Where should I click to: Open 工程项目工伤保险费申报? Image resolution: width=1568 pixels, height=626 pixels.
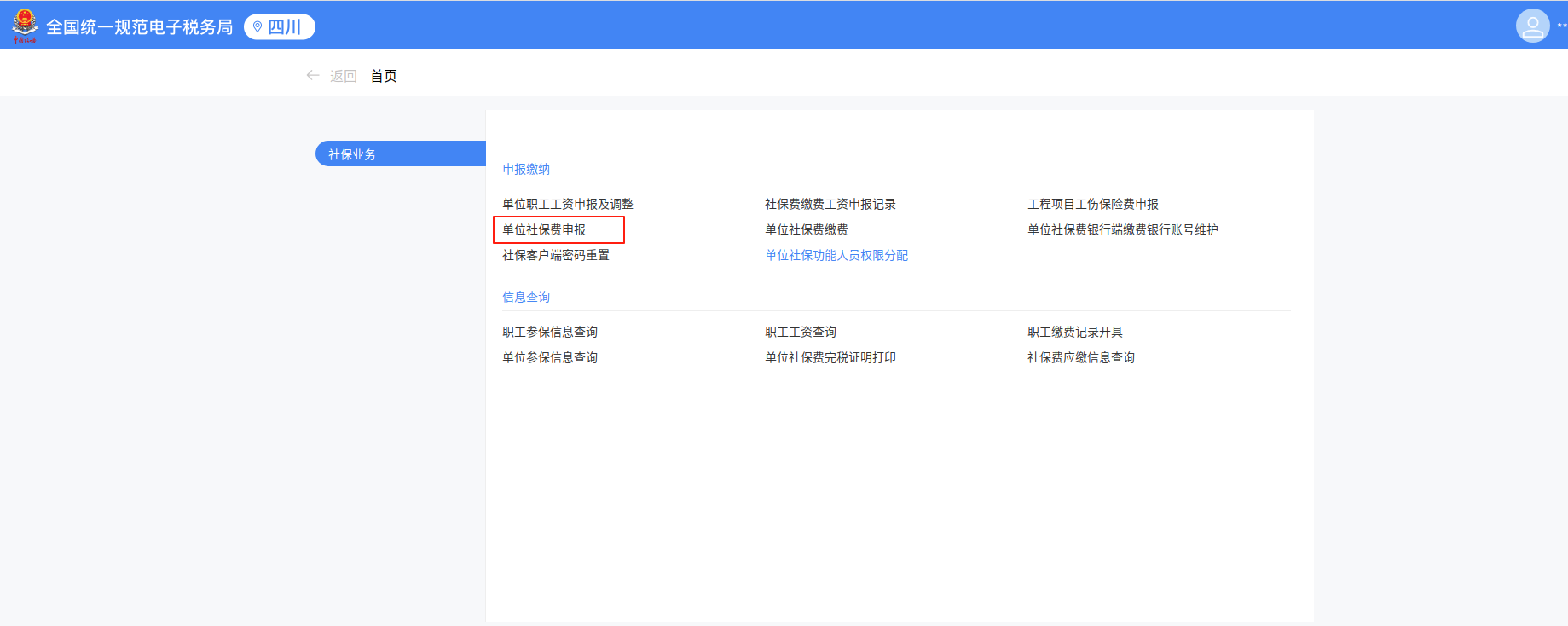[1092, 204]
